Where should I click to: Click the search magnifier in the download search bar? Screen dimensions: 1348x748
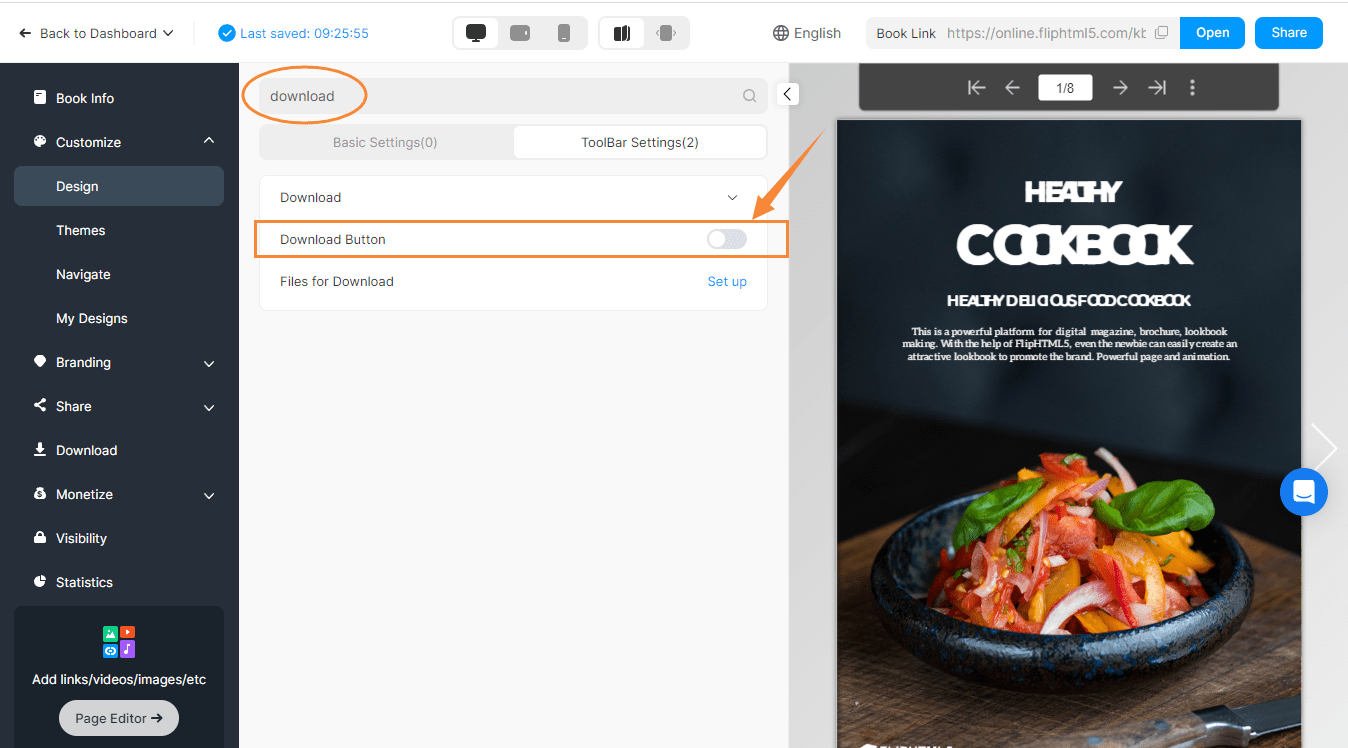pos(749,95)
